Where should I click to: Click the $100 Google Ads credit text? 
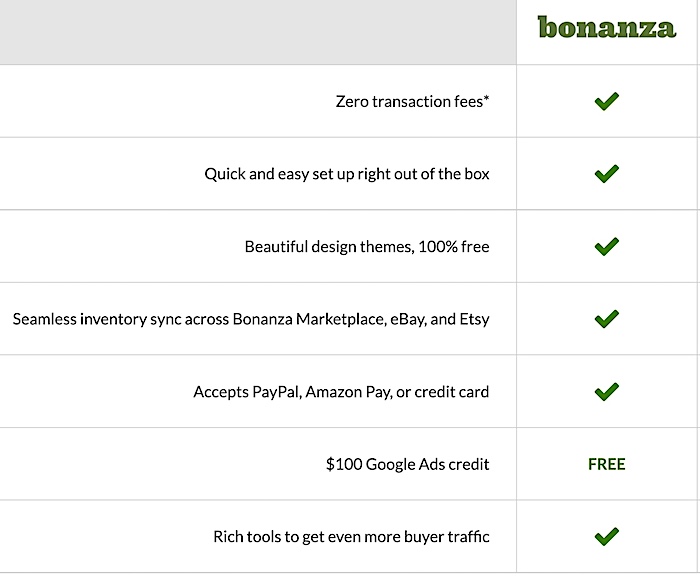(x=408, y=464)
